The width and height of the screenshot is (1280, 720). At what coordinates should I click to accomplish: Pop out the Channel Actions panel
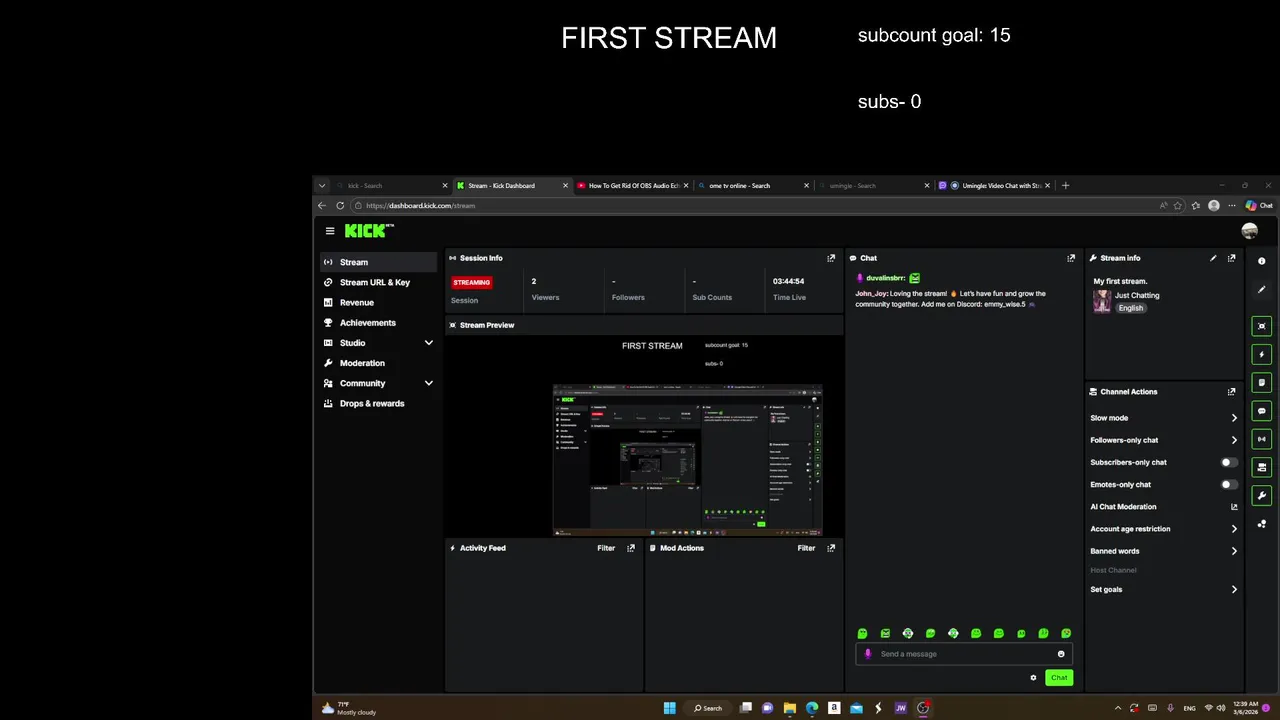1231,392
